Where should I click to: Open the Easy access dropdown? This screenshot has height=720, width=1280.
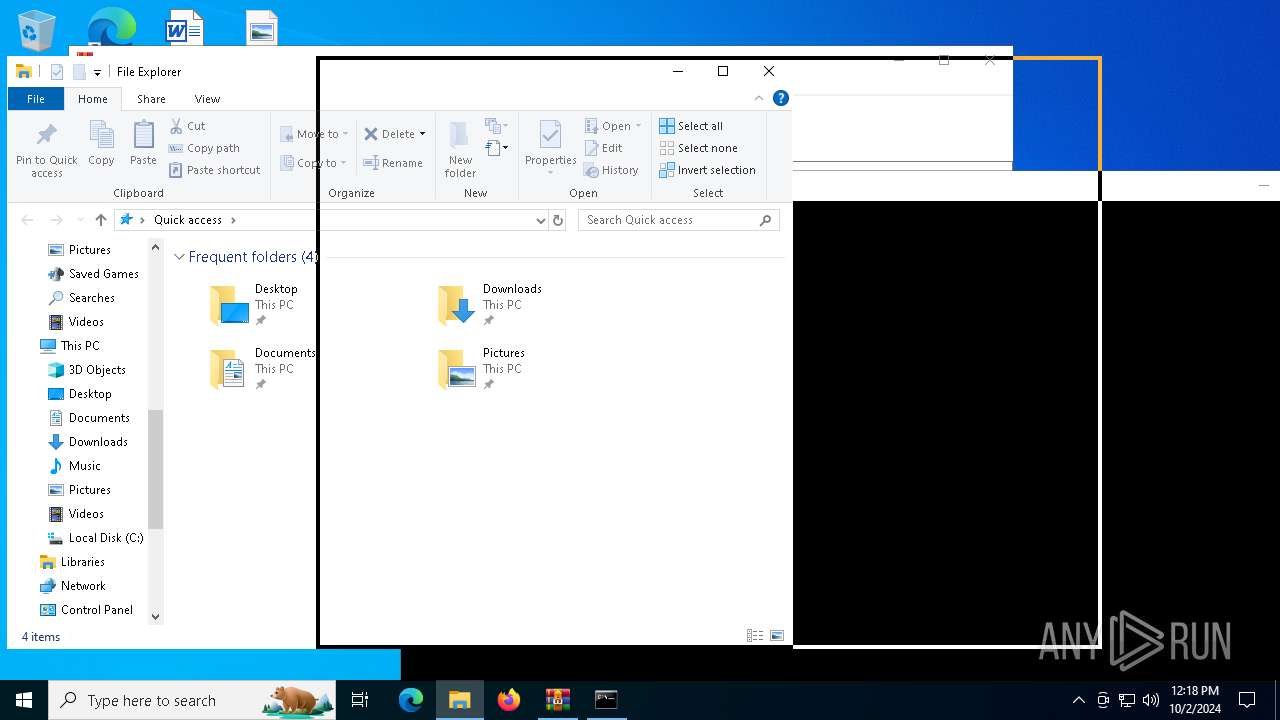tap(497, 148)
